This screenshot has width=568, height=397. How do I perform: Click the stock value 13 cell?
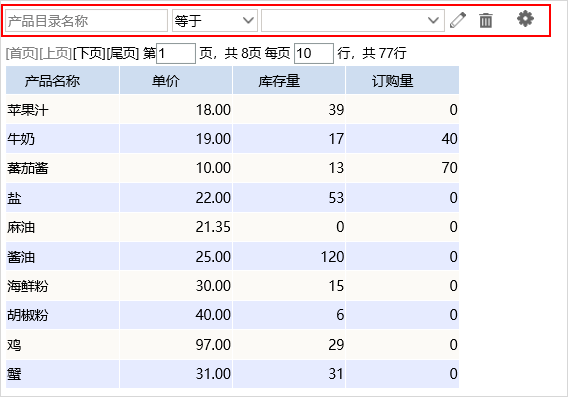tap(289, 168)
